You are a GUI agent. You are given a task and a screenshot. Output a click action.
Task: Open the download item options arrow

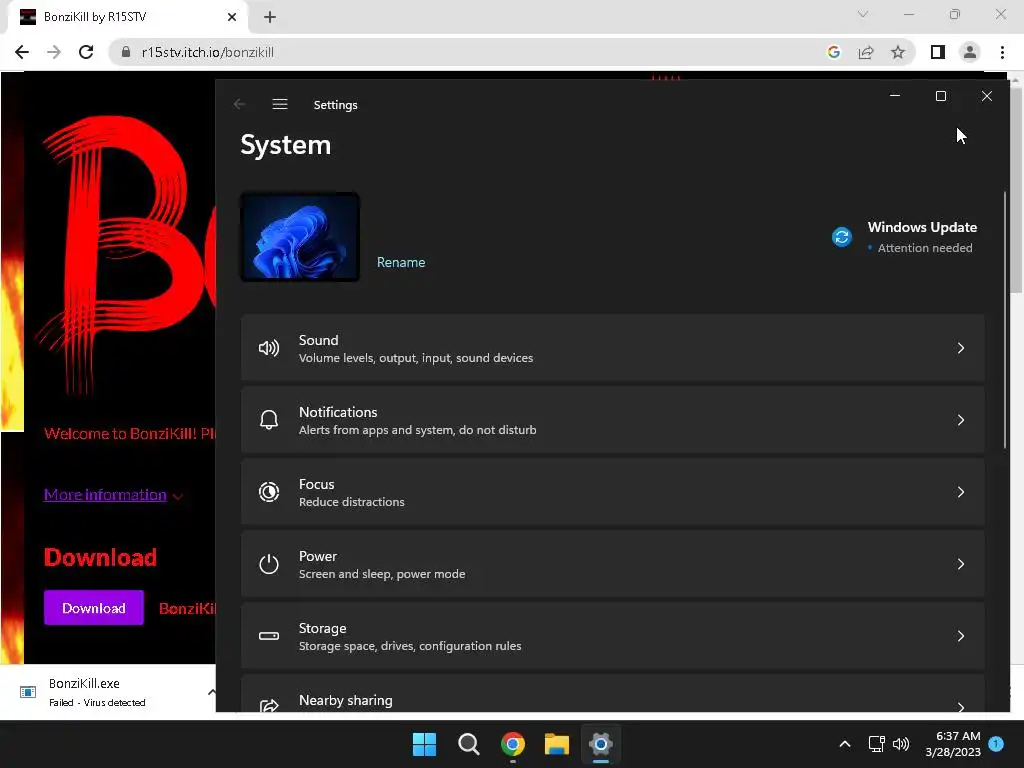pyautogui.click(x=211, y=692)
